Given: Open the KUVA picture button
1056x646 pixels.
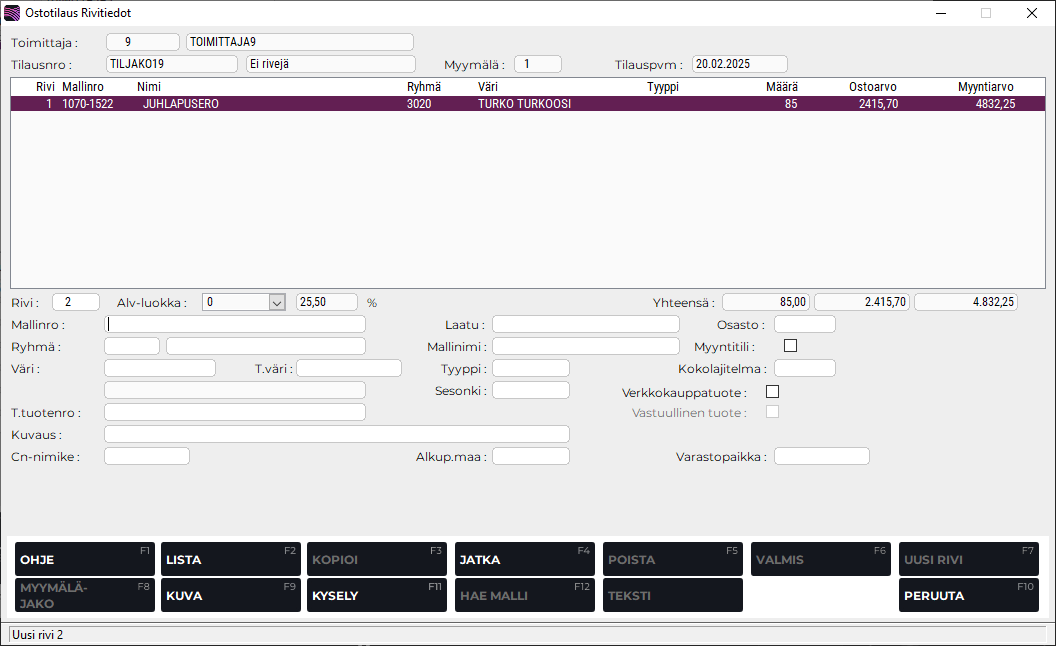Looking at the screenshot, I should click(230, 596).
